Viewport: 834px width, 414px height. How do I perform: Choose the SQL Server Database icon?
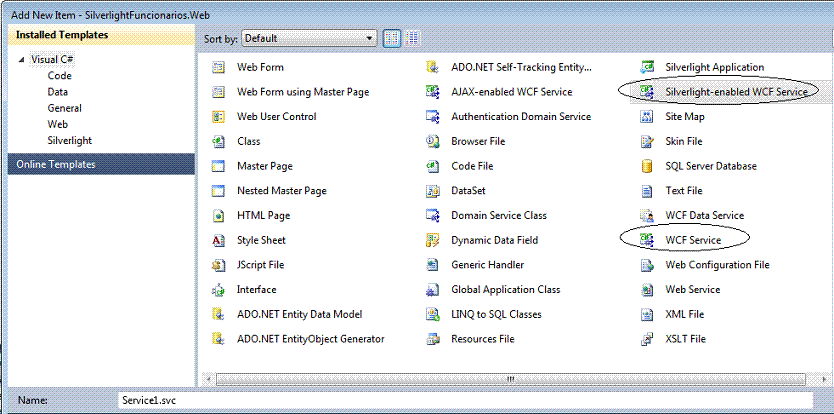pyautogui.click(x=647, y=166)
